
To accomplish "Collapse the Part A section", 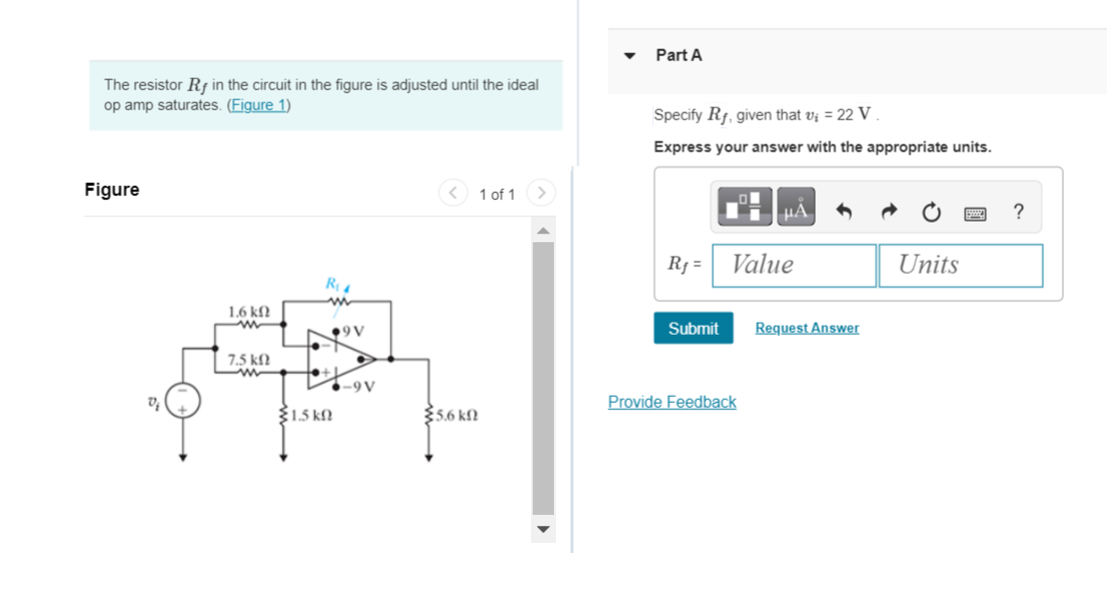I will 629,56.
